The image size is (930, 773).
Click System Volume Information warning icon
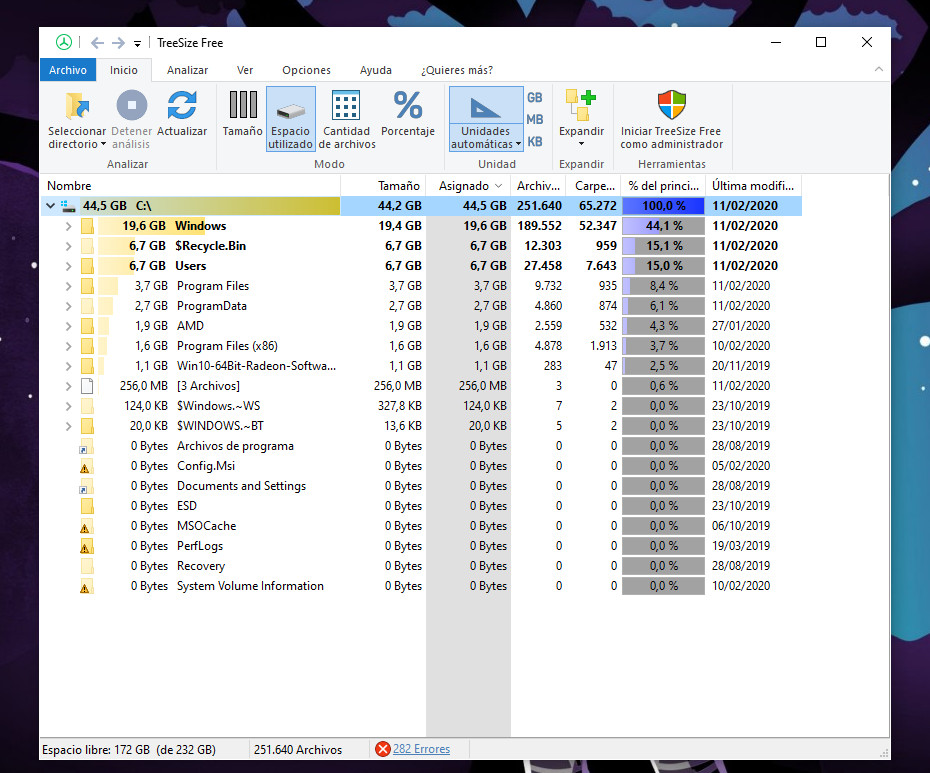tap(86, 586)
